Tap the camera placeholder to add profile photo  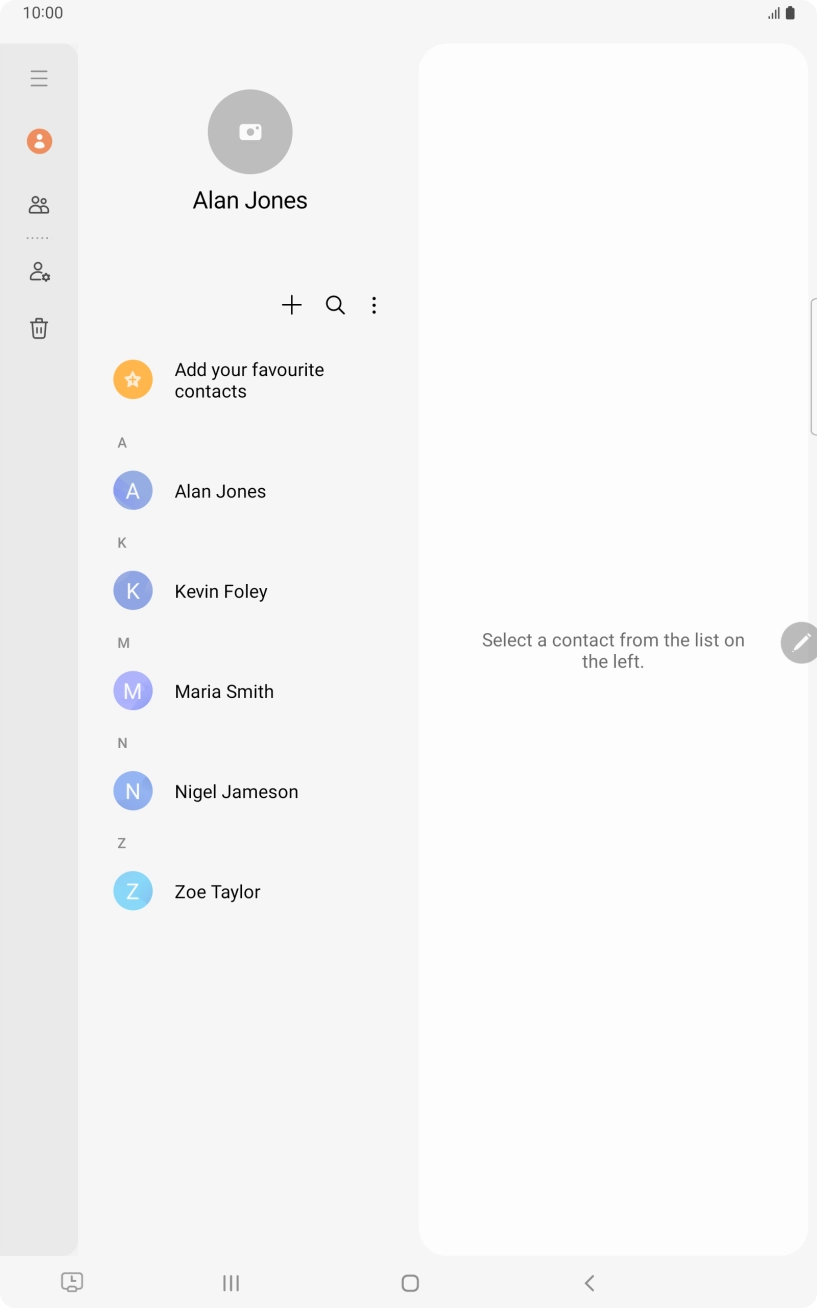click(250, 131)
